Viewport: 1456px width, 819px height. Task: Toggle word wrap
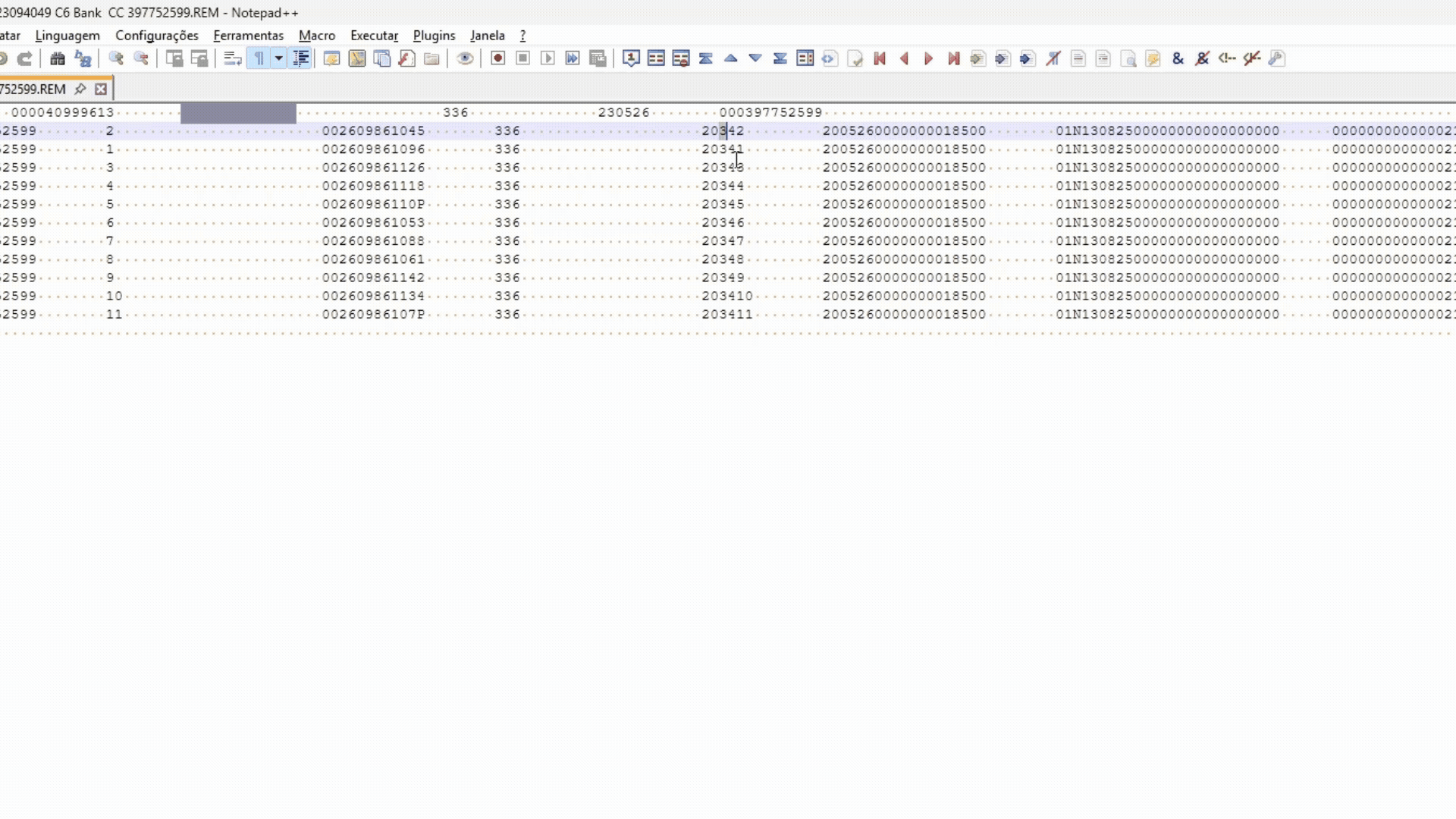pos(233,58)
